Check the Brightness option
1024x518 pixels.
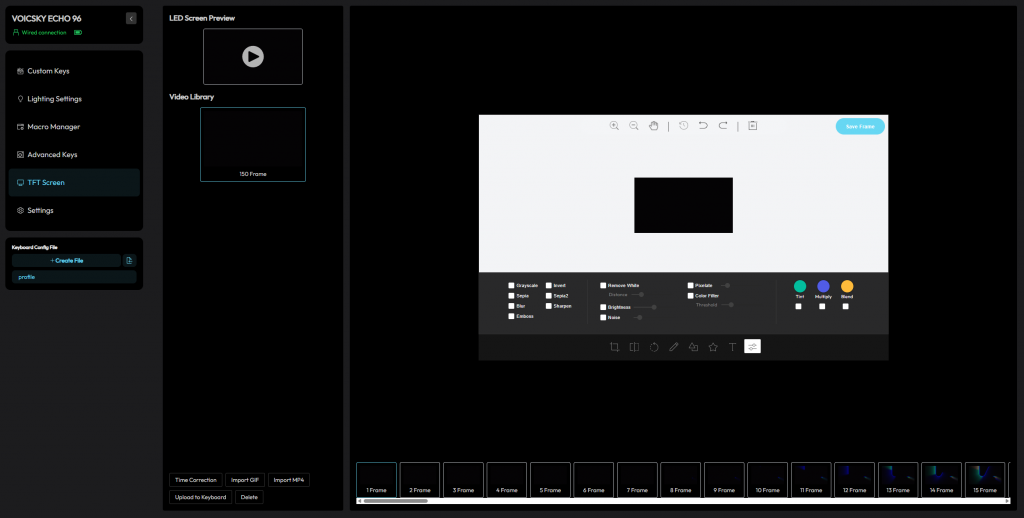point(603,307)
